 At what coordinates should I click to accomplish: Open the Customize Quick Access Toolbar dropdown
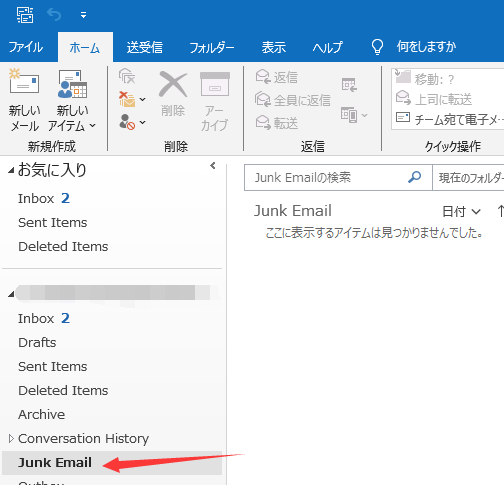click(x=83, y=15)
